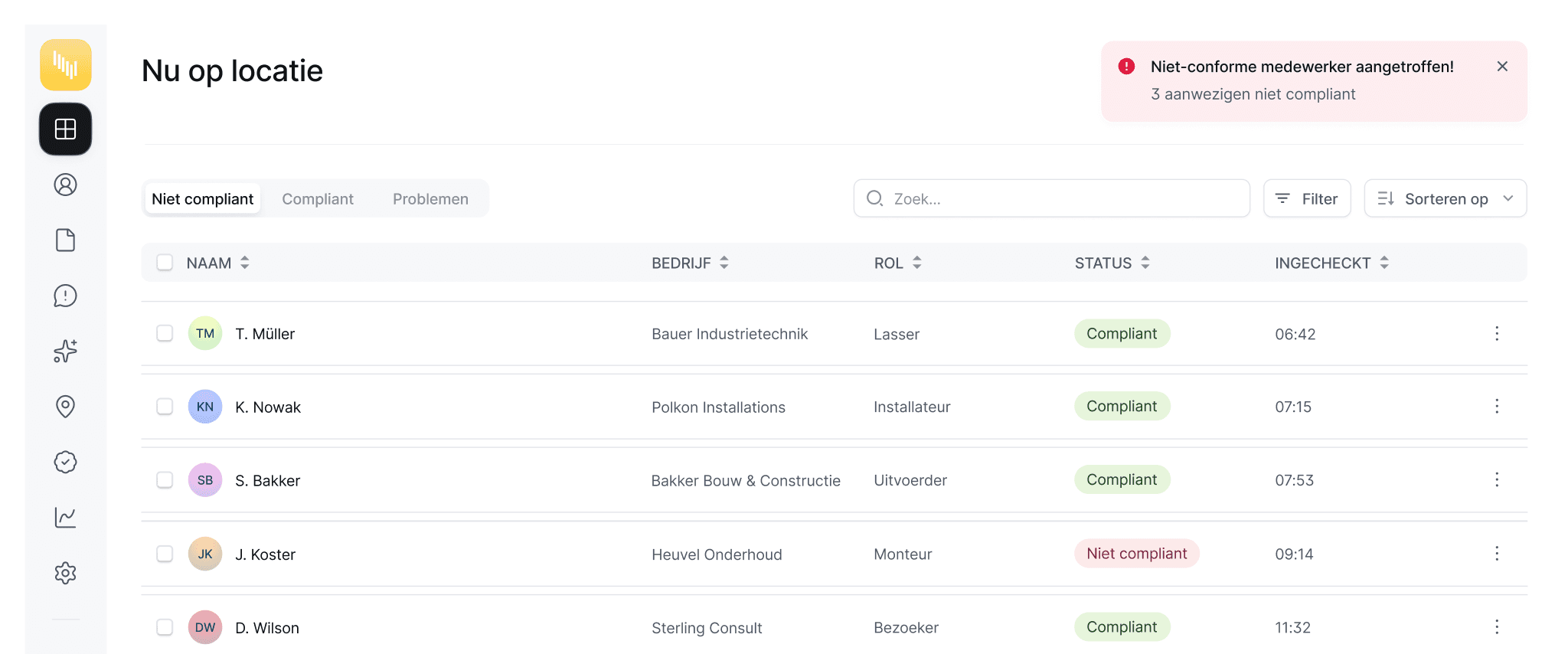Viewport: 1568px width, 654px height.
Task: Open row actions menu for J. Koster
Action: click(1497, 553)
